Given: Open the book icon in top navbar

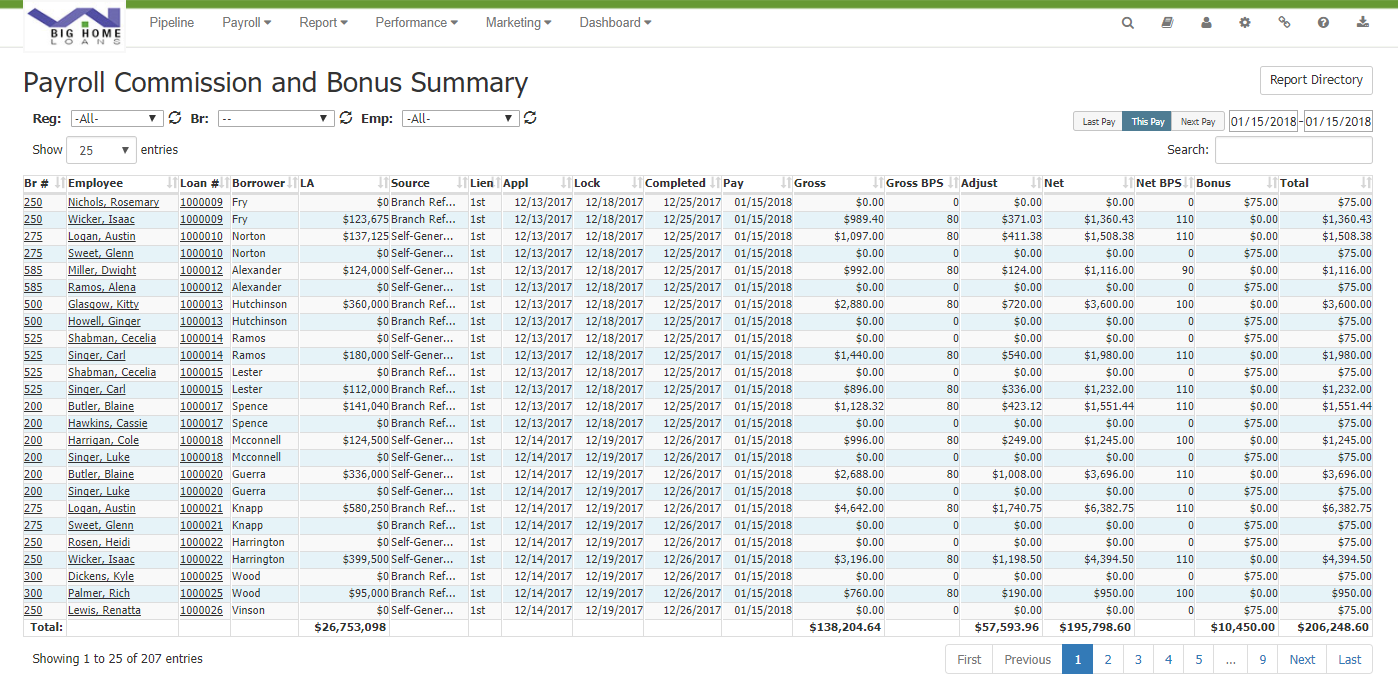Looking at the screenshot, I should [1167, 23].
